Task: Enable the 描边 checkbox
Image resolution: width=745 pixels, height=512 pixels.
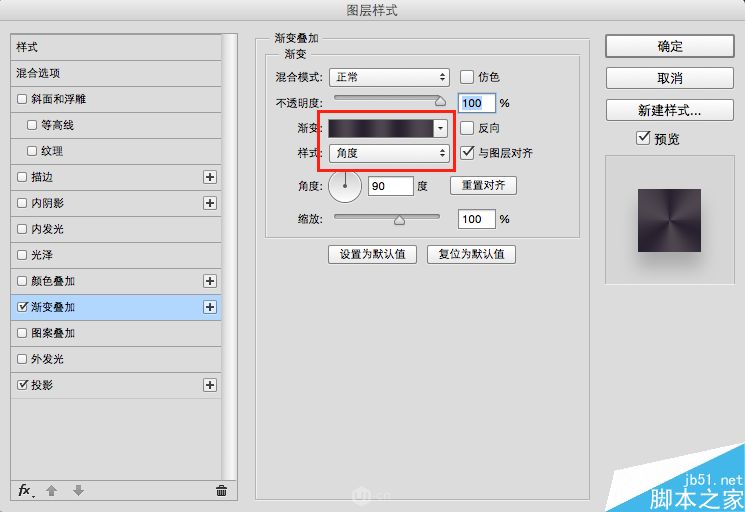Action: point(22,177)
